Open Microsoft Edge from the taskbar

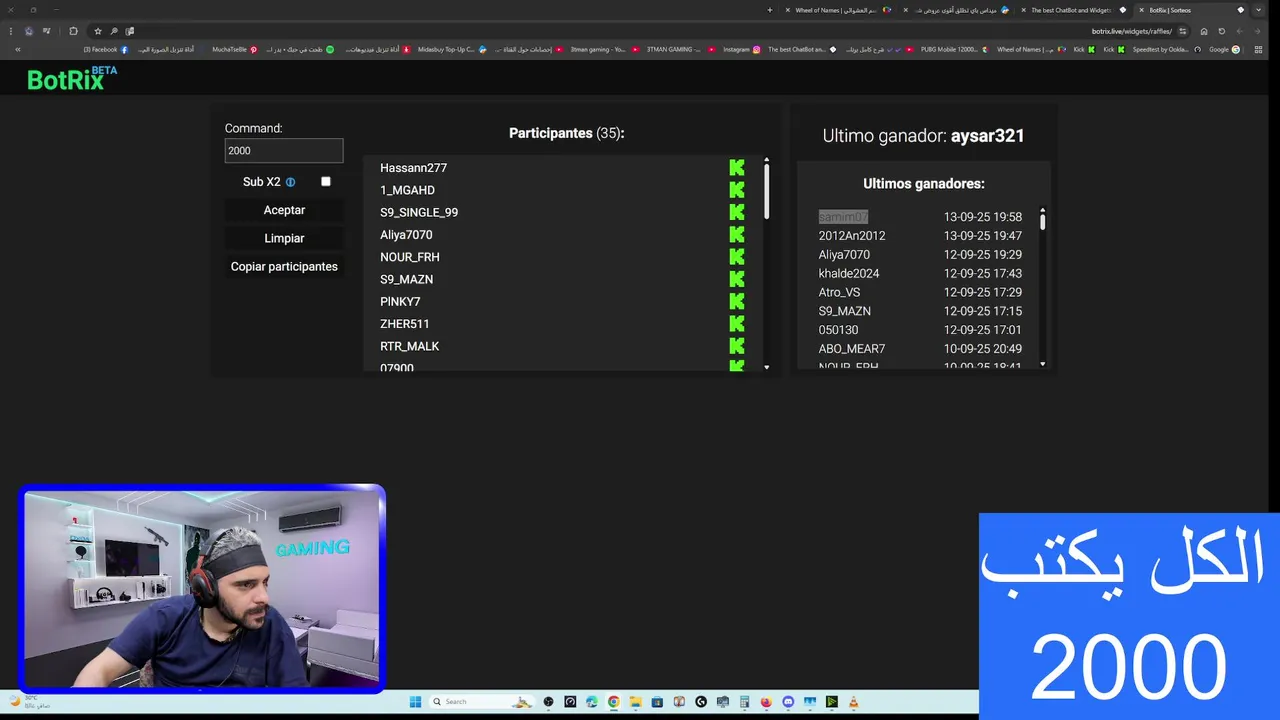click(592, 702)
